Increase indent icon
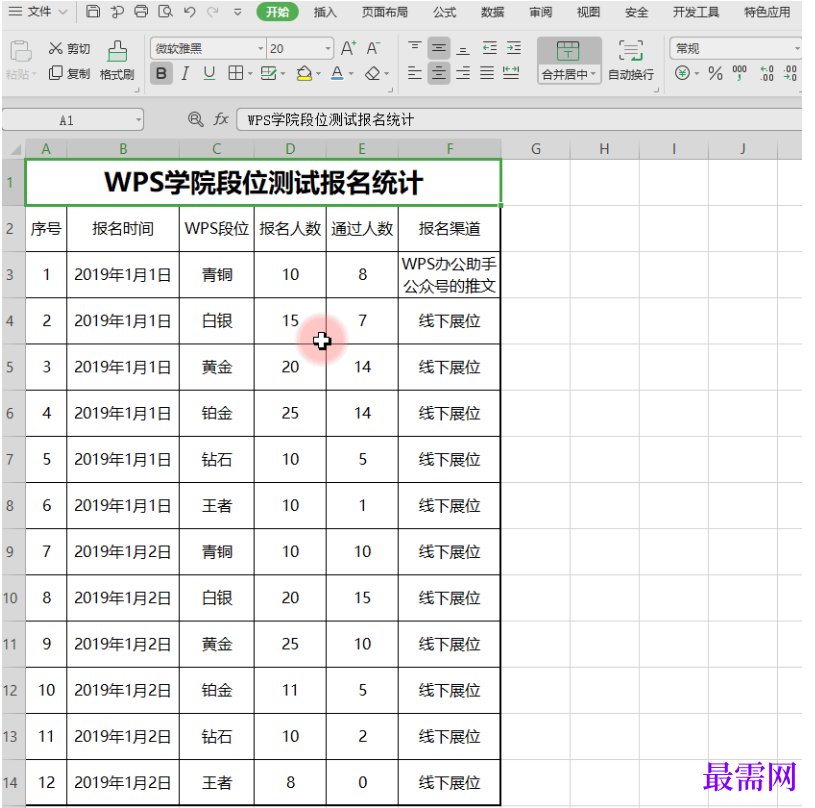Image resolution: width=815 pixels, height=808 pixels. 514,48
